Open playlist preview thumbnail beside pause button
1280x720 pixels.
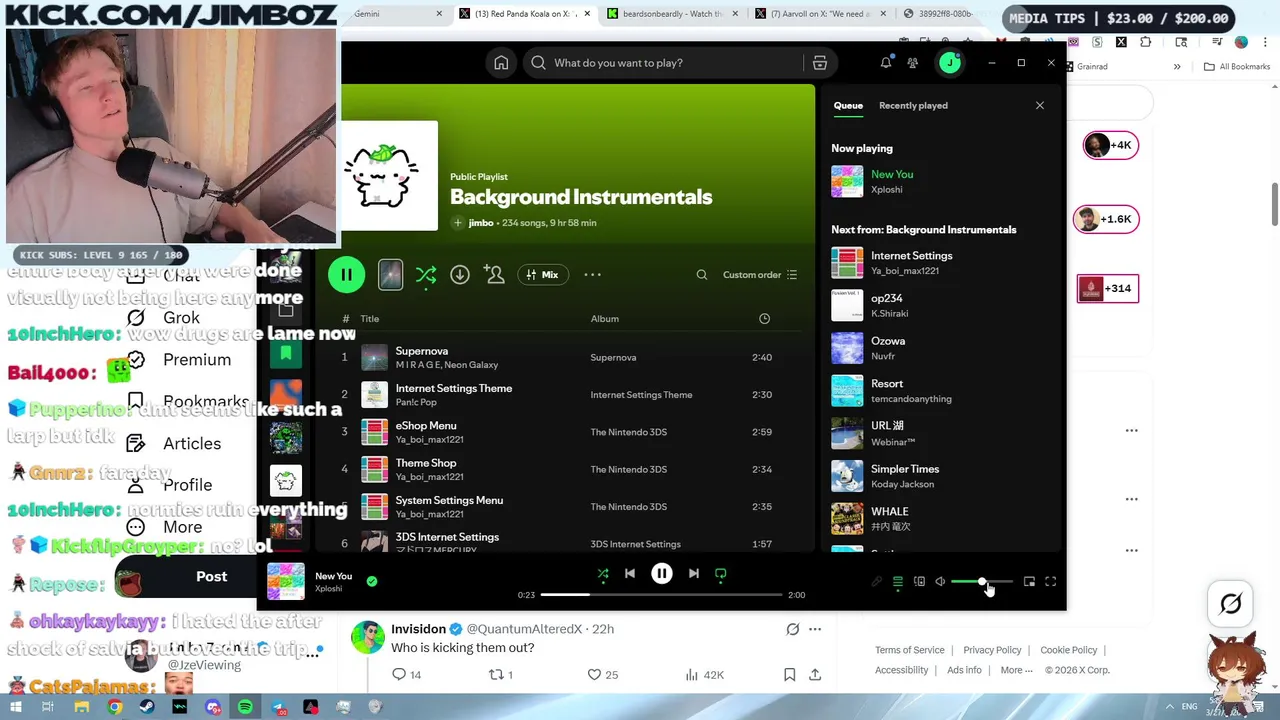[390, 275]
